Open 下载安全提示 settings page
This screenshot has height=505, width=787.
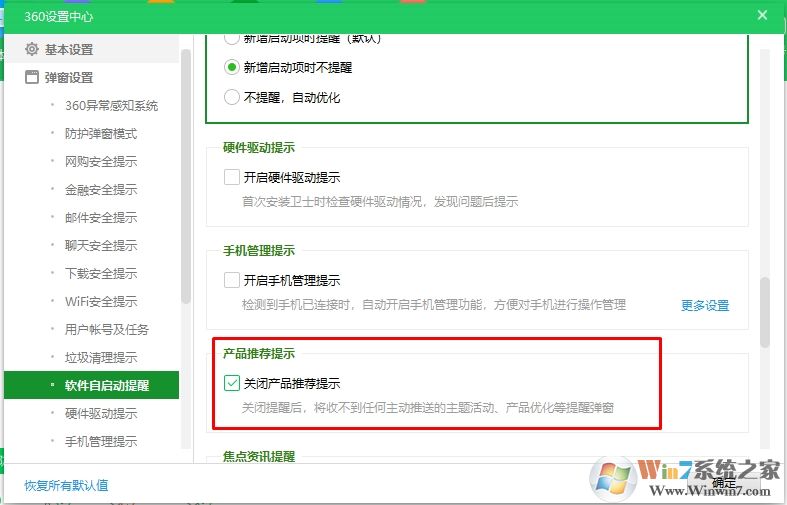(x=100, y=274)
